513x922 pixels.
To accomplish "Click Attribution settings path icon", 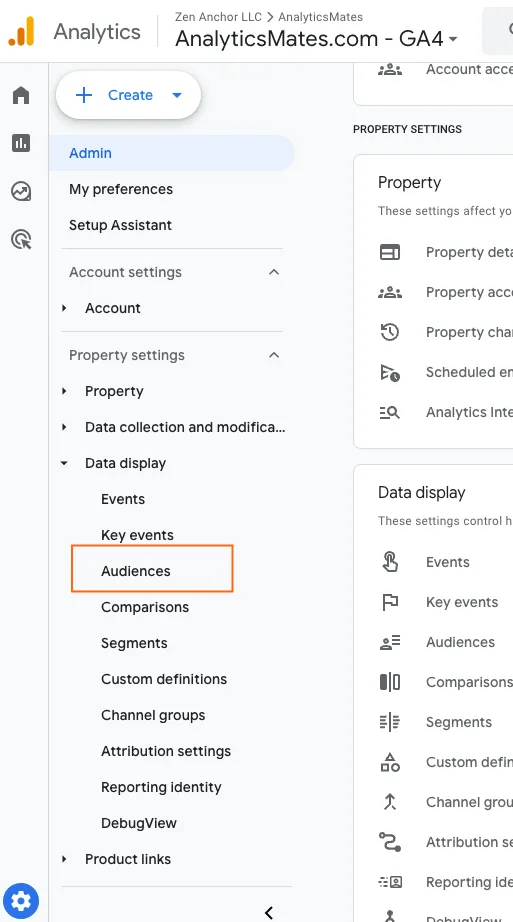I will 389,842.
